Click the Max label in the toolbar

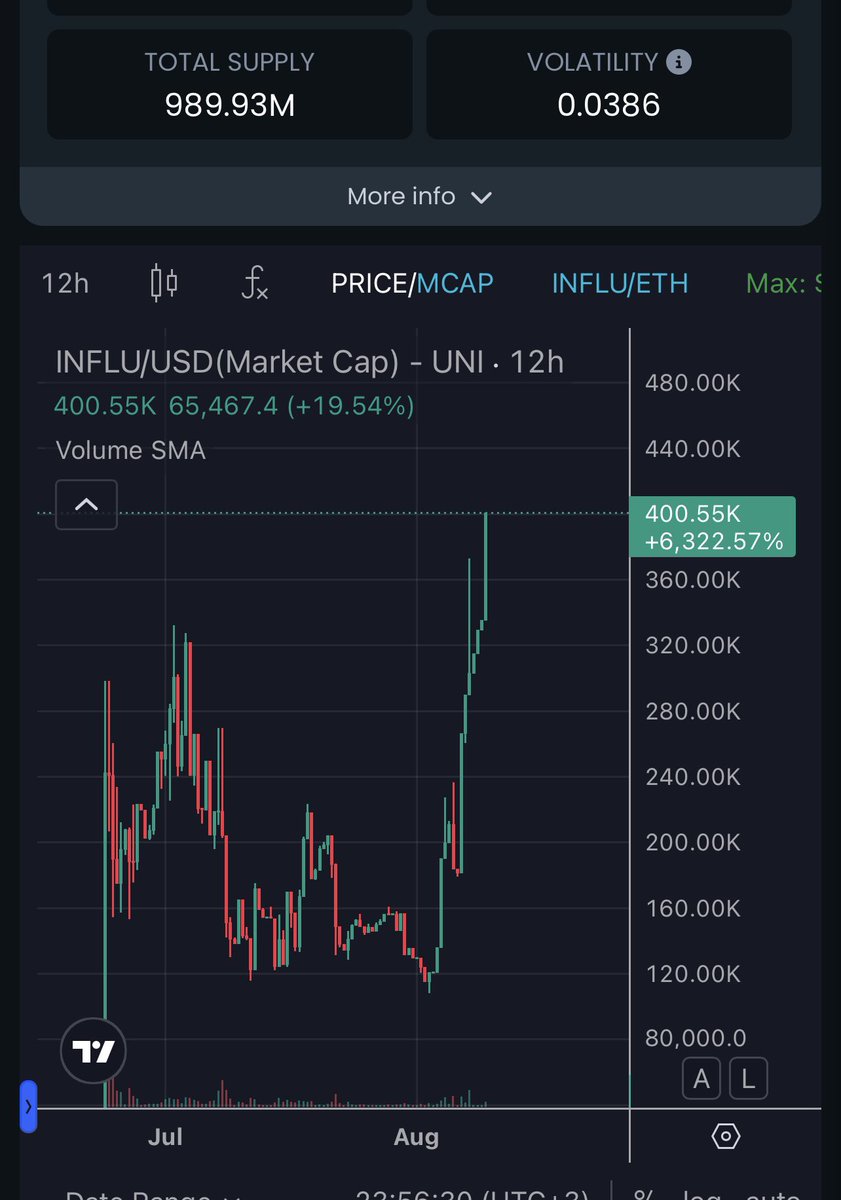click(x=783, y=284)
